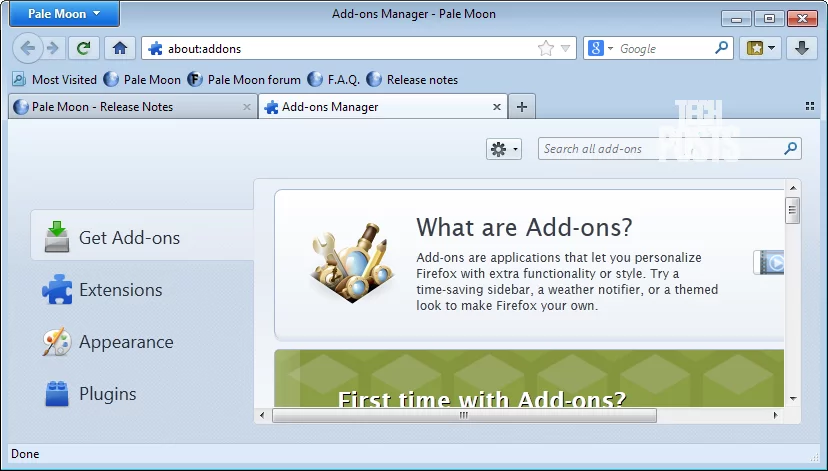
Task: Click the blue brick Plugins icon
Action: [x=57, y=394]
